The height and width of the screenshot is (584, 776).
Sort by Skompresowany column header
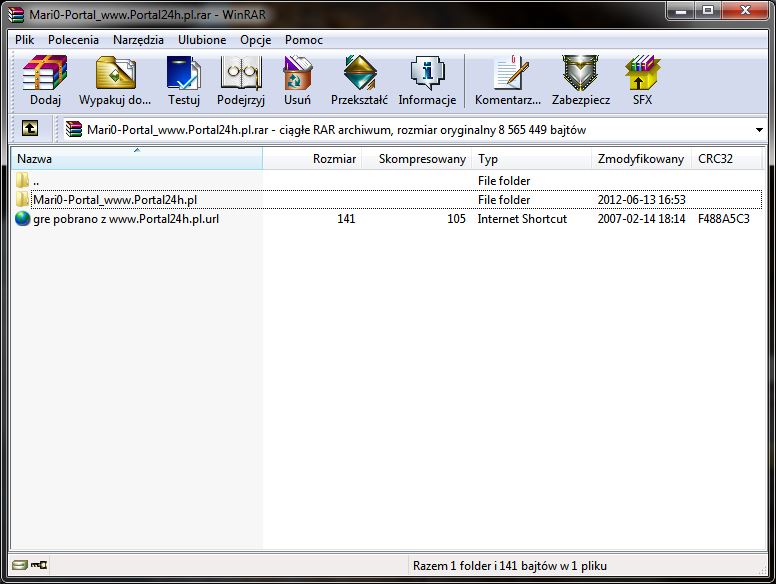coord(417,159)
